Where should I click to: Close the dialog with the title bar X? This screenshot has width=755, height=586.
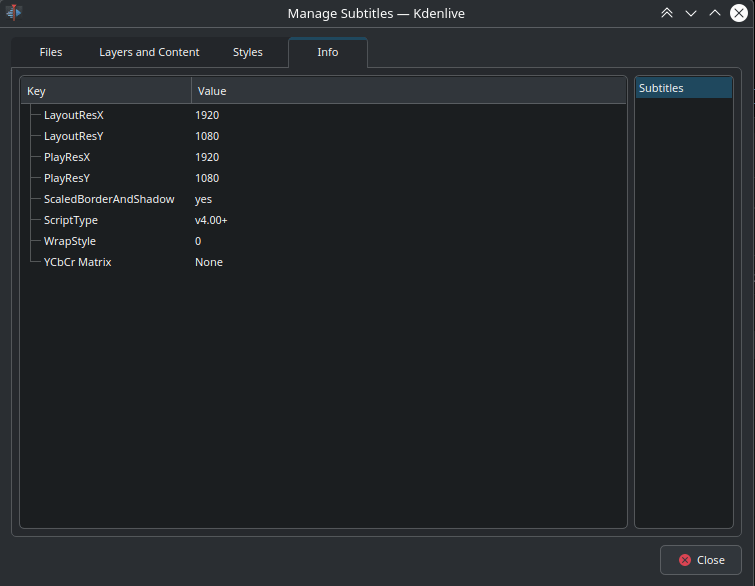(739, 13)
